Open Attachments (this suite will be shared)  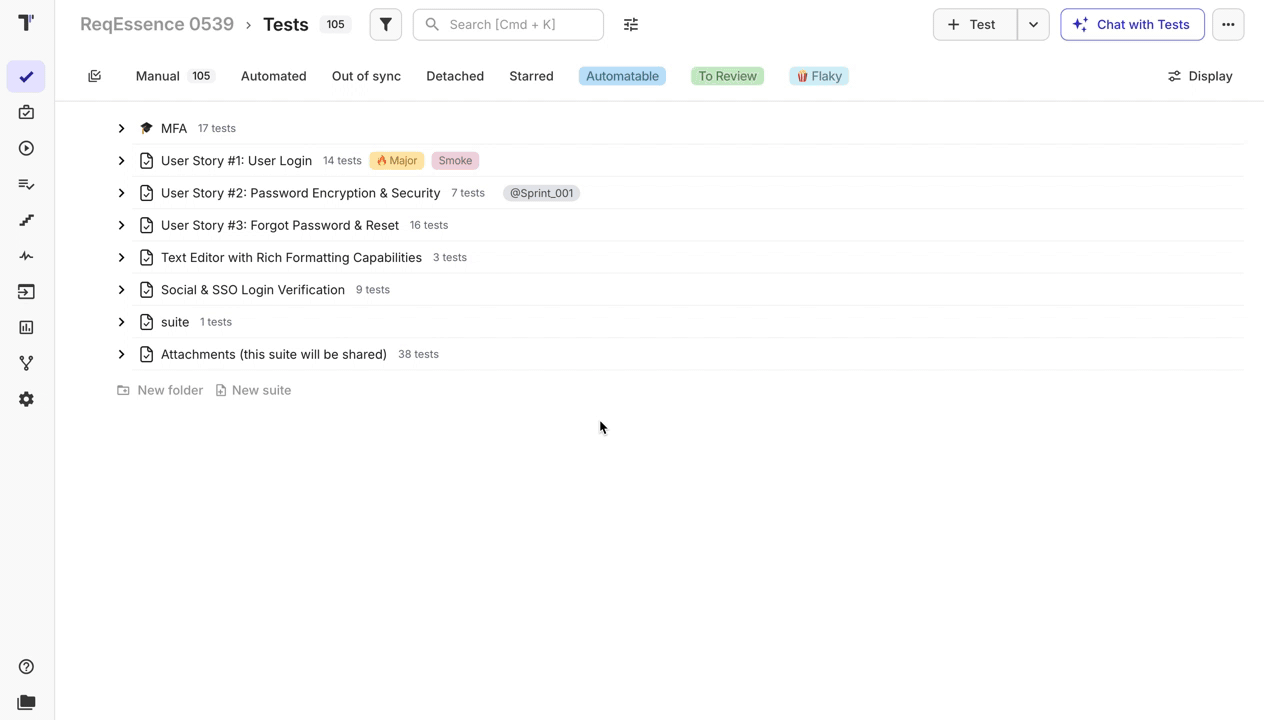pos(274,354)
